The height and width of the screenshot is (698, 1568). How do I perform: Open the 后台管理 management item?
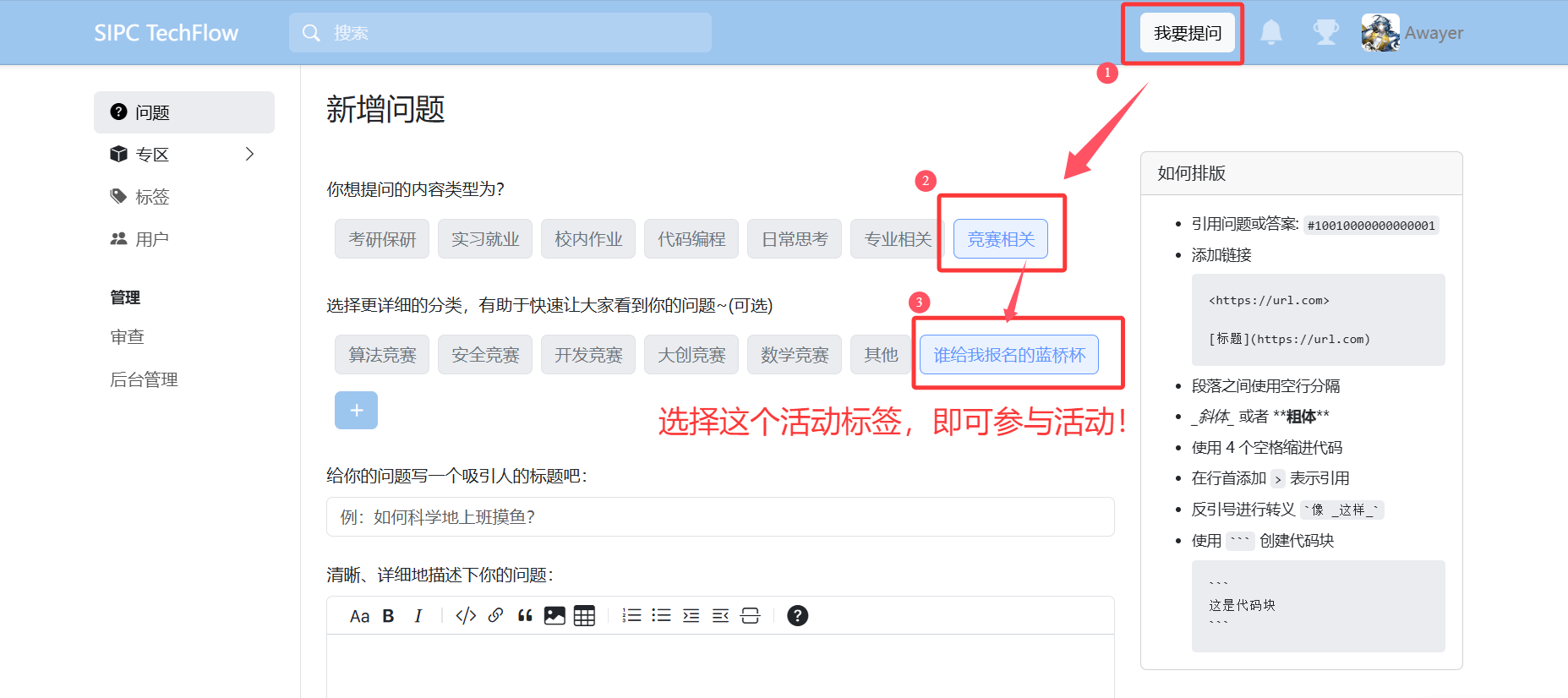pyautogui.click(x=144, y=379)
